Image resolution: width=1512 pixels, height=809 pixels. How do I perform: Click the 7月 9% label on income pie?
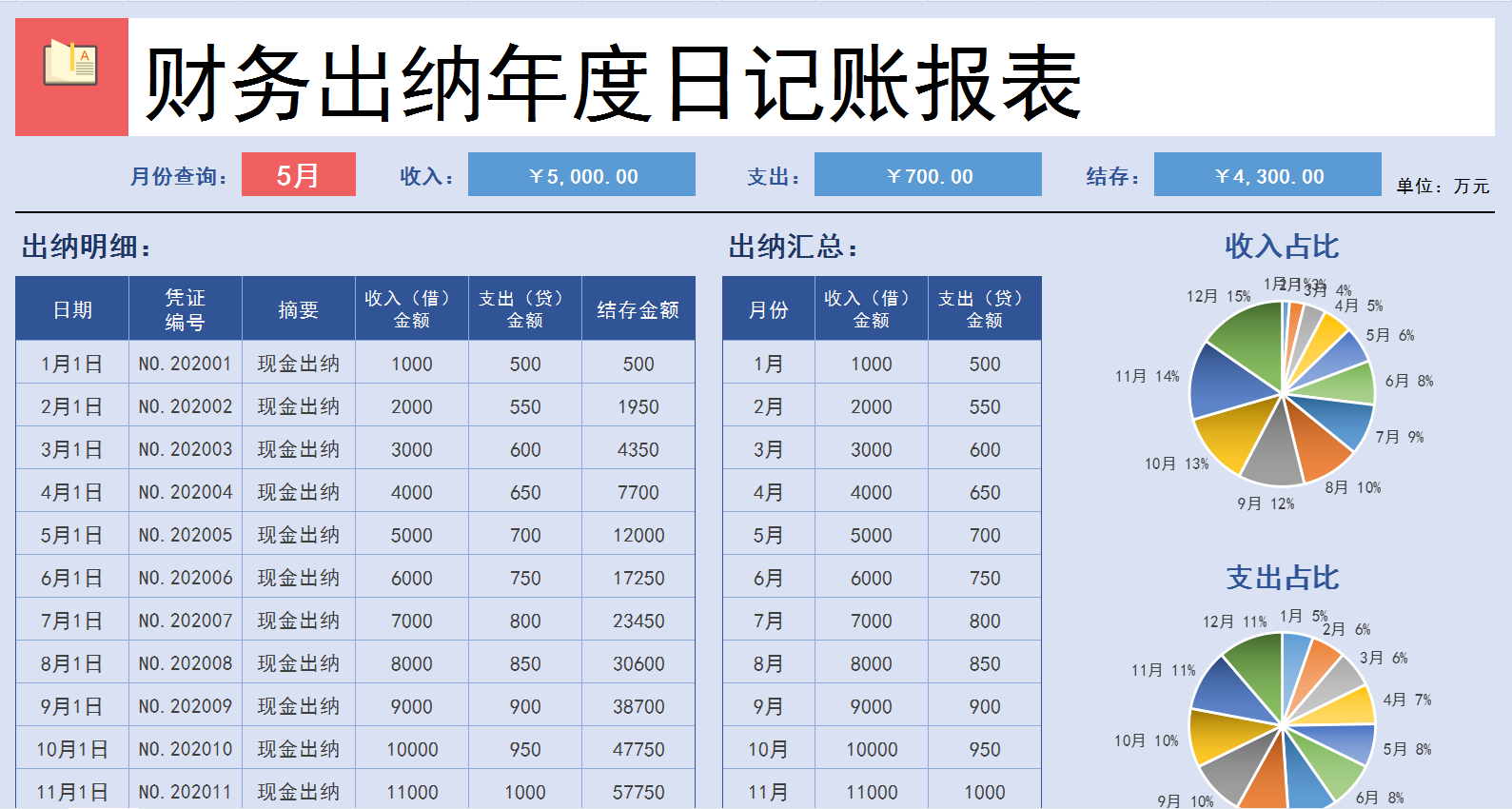tap(1400, 437)
